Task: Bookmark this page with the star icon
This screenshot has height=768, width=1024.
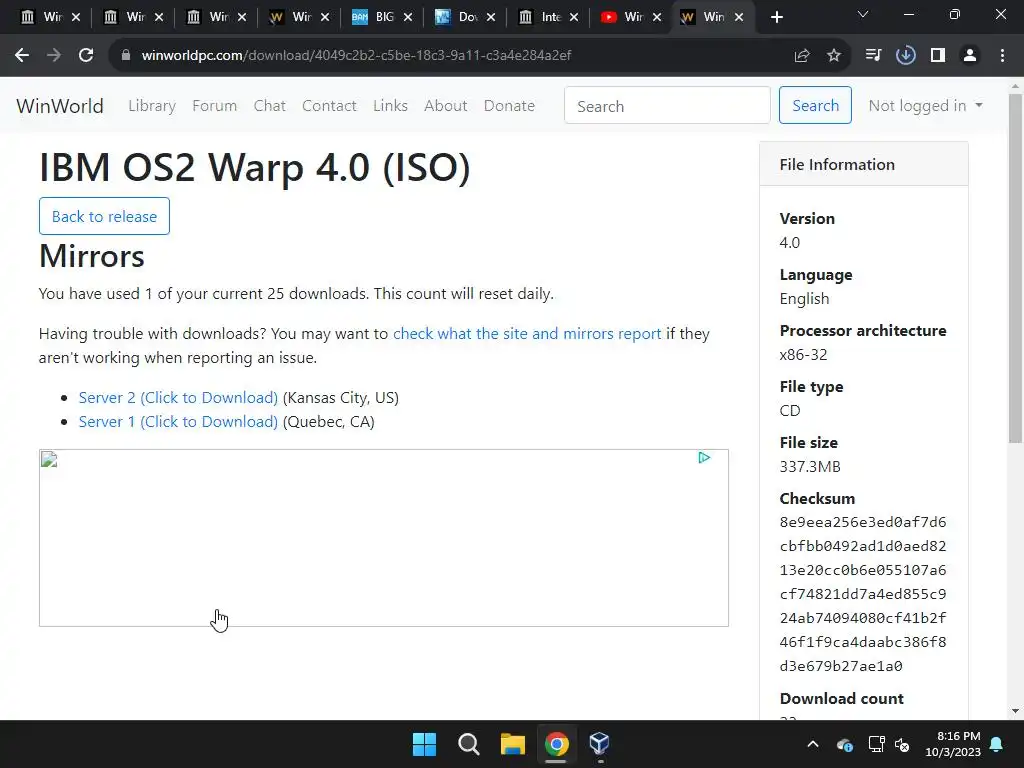Action: pyautogui.click(x=834, y=56)
